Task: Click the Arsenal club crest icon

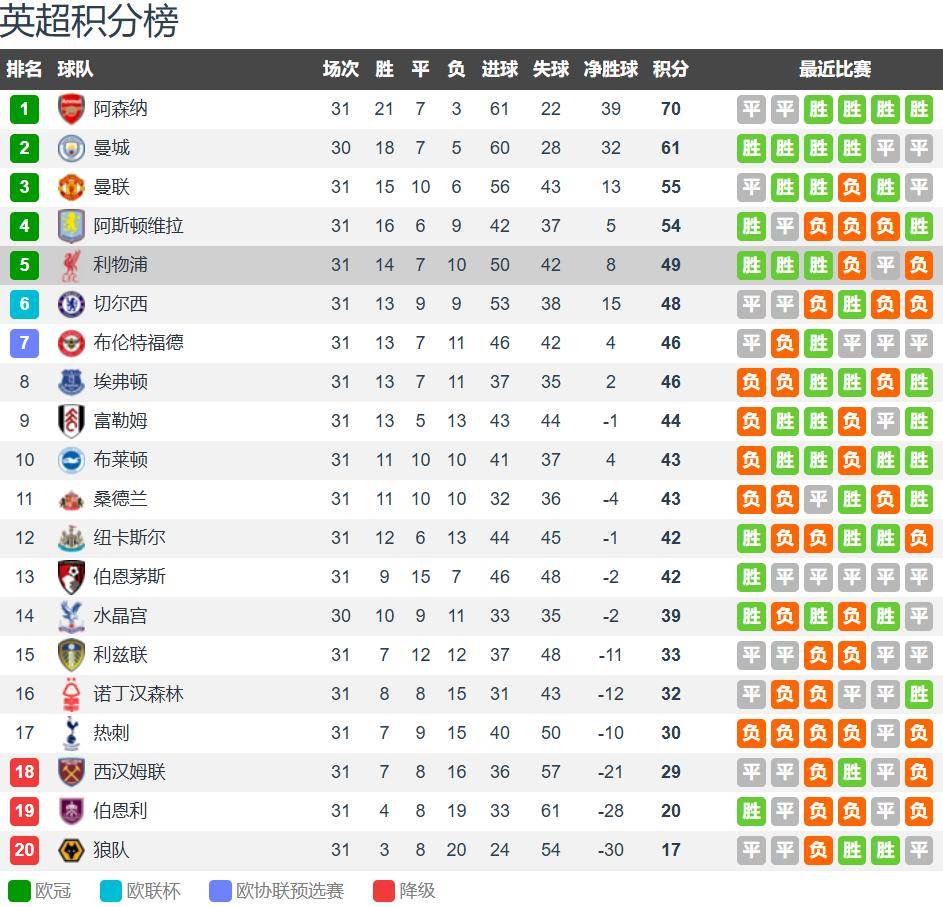Action: click(71, 109)
